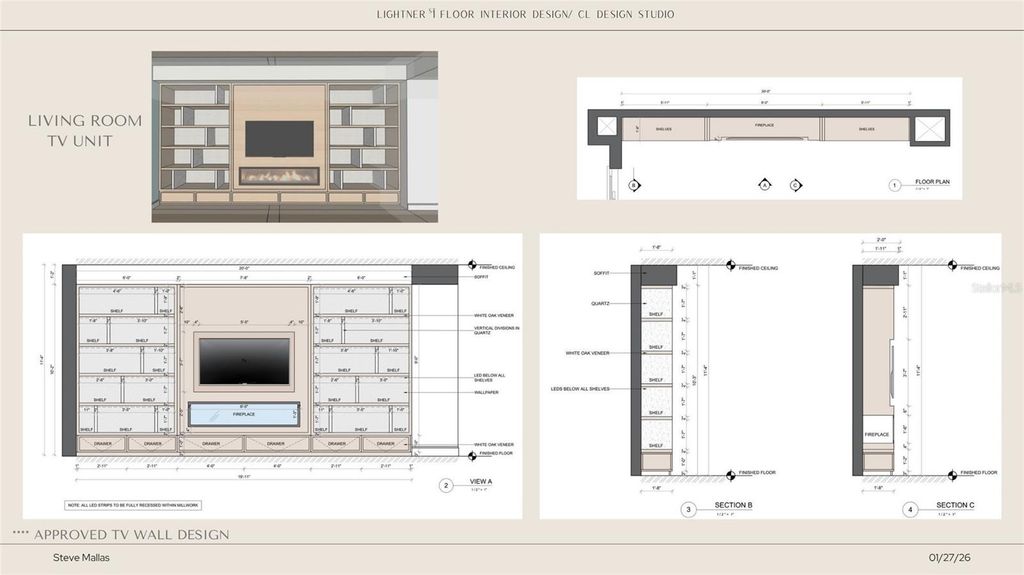This screenshot has width=1024, height=575.
Task: Click the WALLPAPER annotation in View A
Action: pyautogui.click(x=486, y=393)
